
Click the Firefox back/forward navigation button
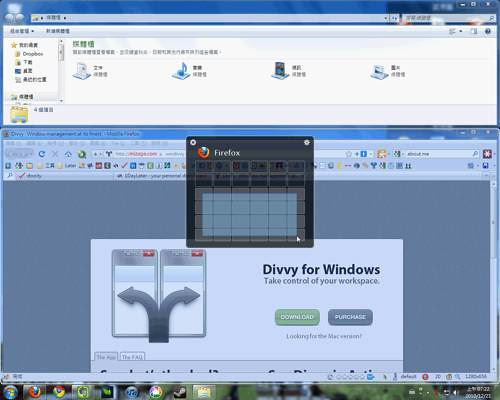click(20, 154)
